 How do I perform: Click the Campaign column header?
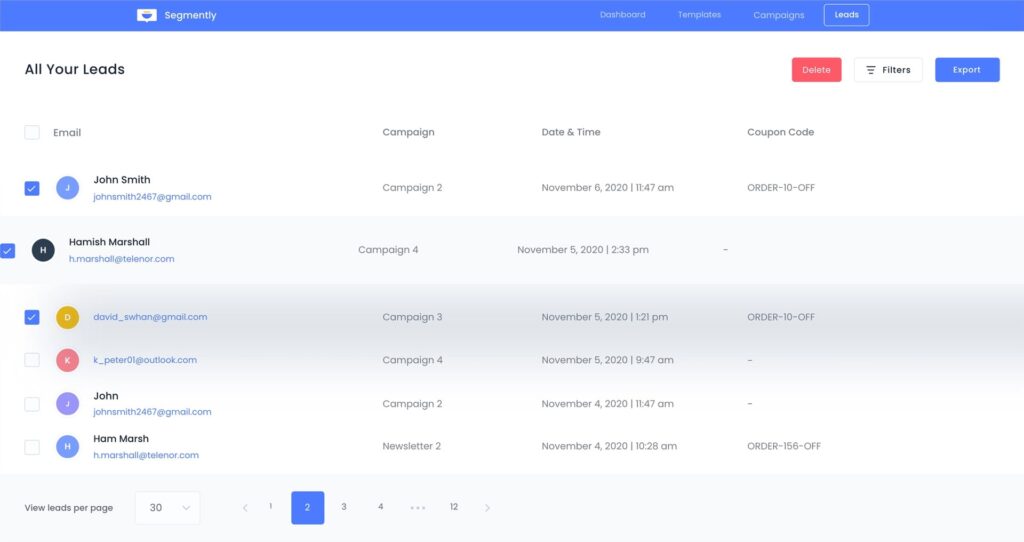[408, 132]
